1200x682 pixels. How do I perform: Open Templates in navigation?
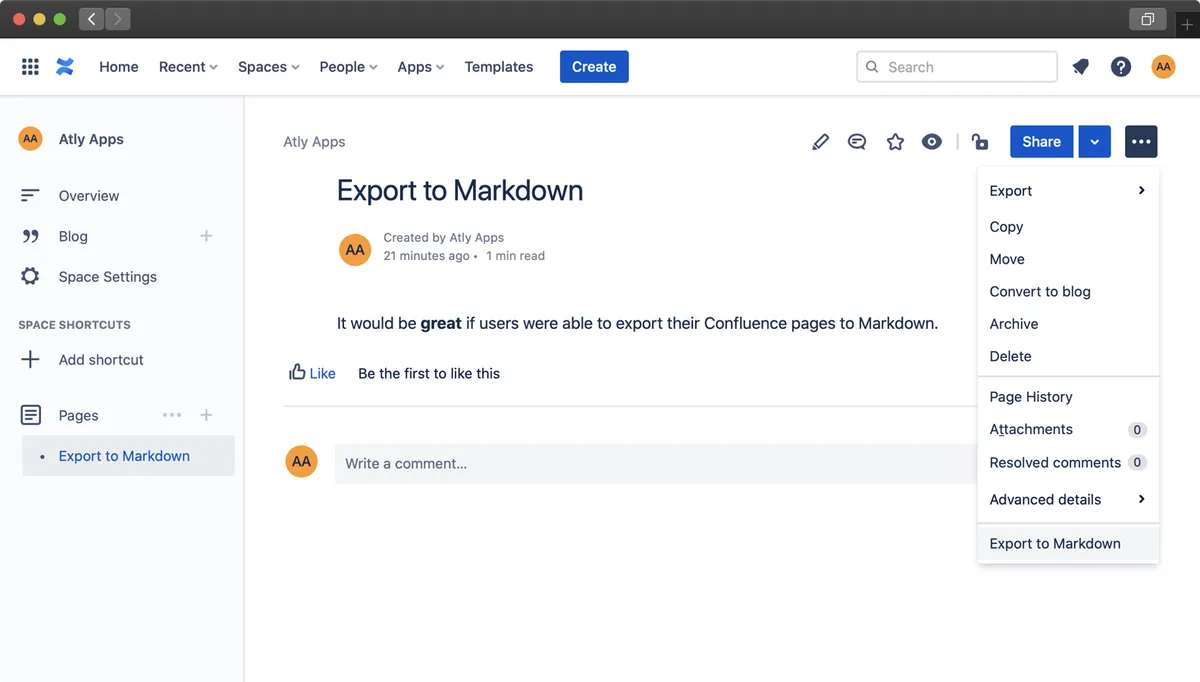coord(499,67)
